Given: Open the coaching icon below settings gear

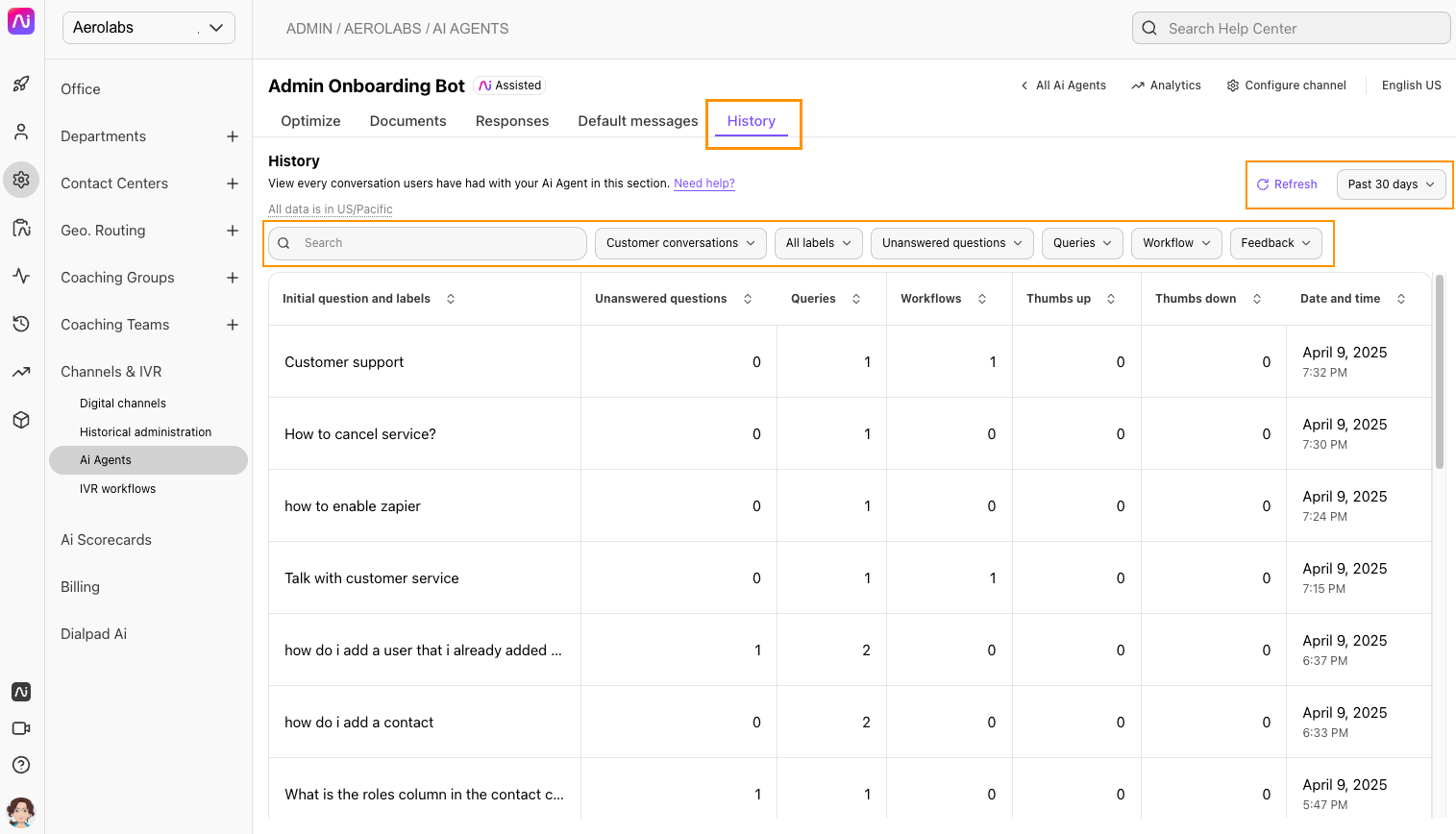Looking at the screenshot, I should pos(21,228).
